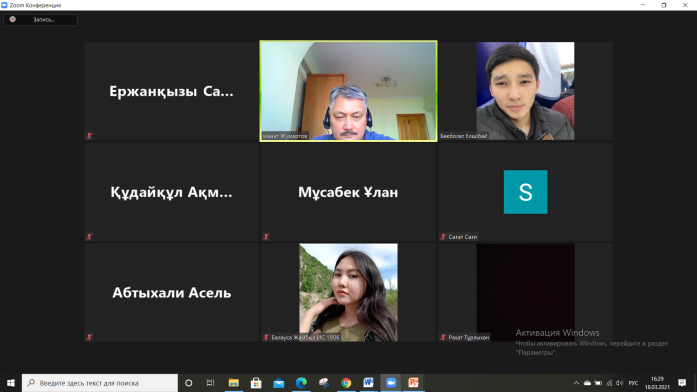This screenshot has height=392, width=697.
Task: Open the Cortana circle icon
Action: click(x=188, y=383)
